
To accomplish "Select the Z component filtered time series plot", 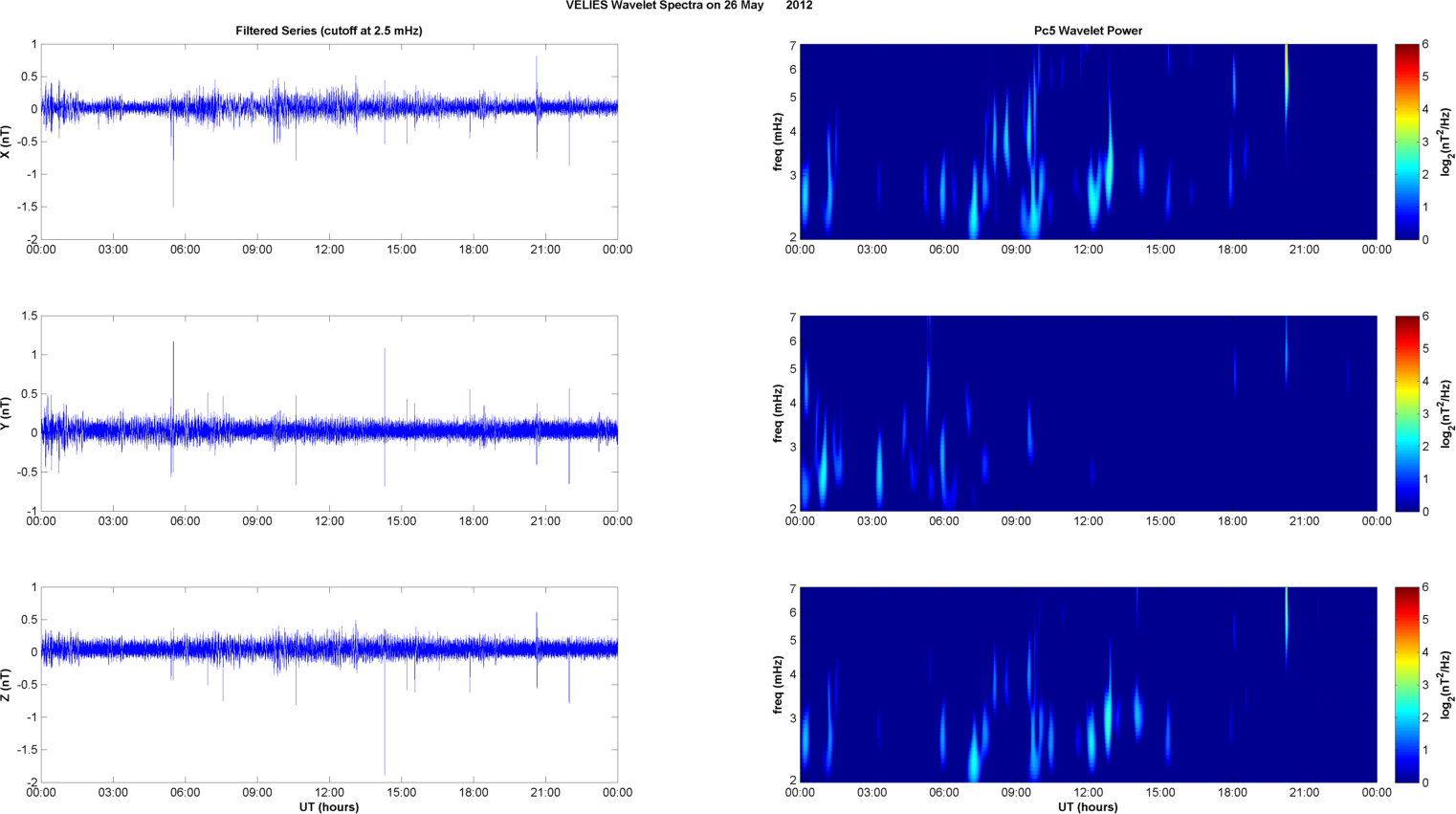I will (329, 685).
